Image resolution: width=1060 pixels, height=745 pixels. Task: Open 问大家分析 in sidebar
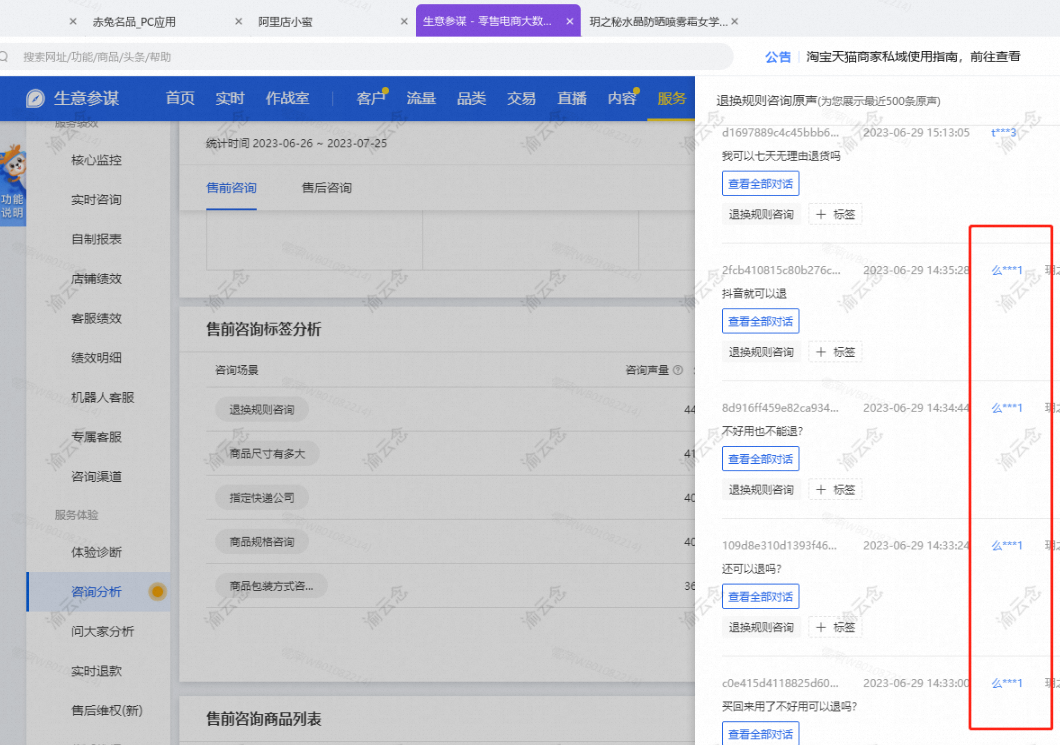pos(103,631)
